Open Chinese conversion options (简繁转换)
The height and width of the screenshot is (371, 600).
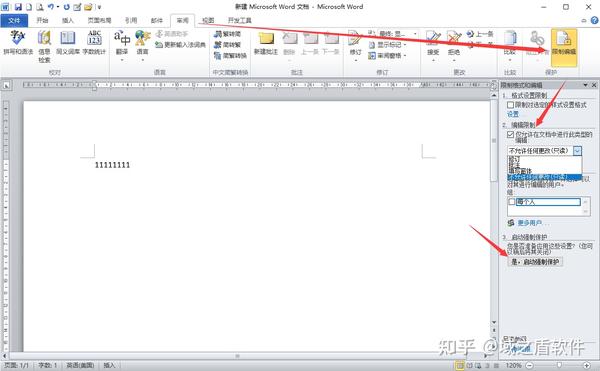pyautogui.click(x=230, y=55)
